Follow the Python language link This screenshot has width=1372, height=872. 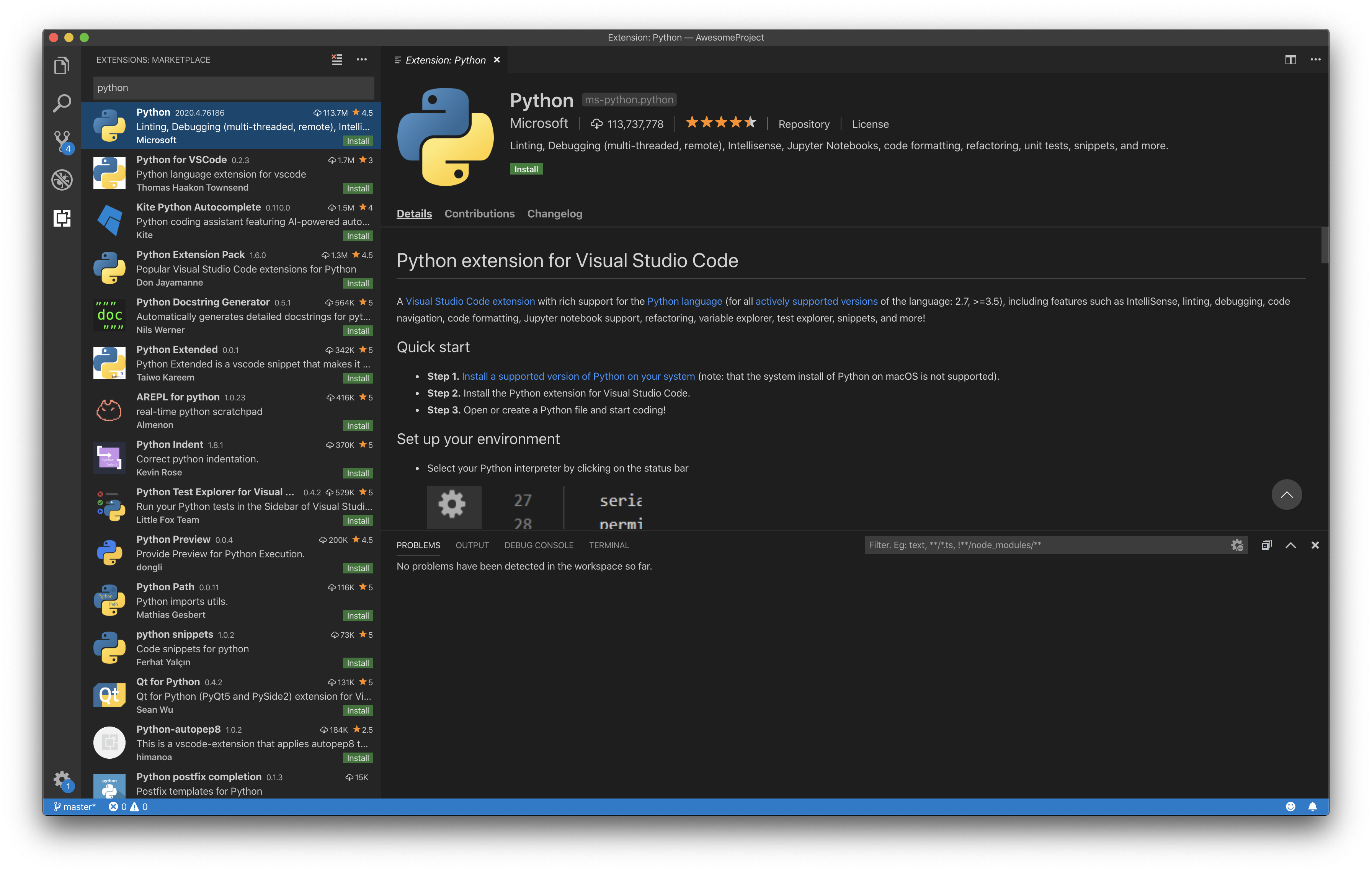click(684, 301)
